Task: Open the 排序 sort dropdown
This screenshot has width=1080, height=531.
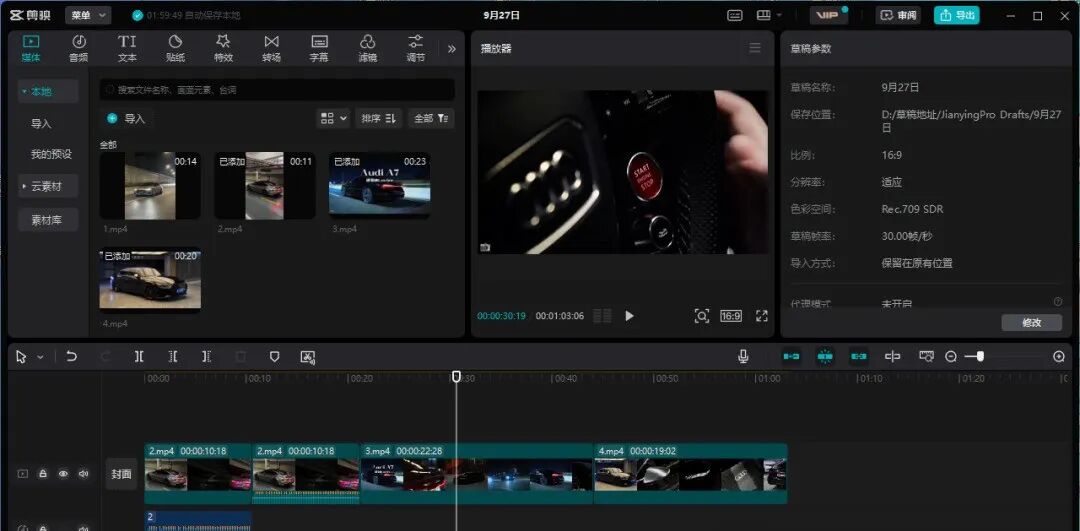Action: [x=378, y=118]
